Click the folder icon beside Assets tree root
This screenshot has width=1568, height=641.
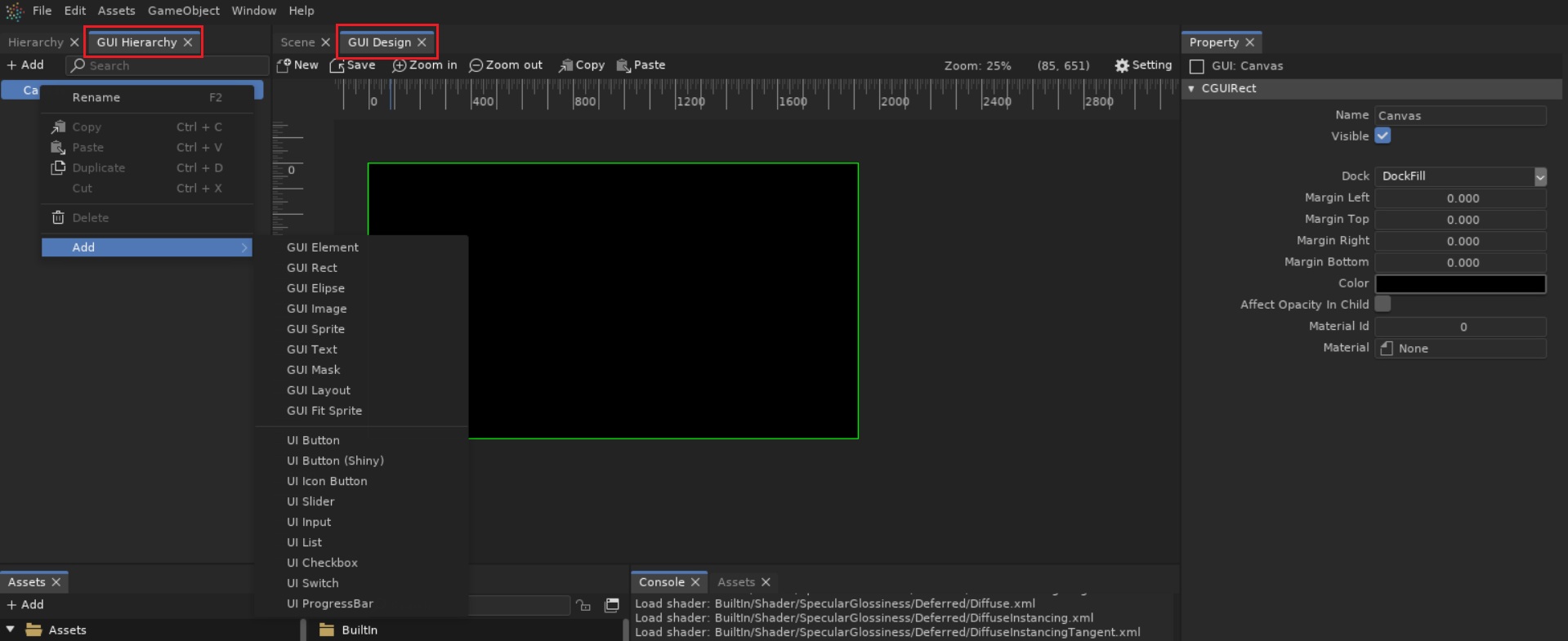[34, 630]
